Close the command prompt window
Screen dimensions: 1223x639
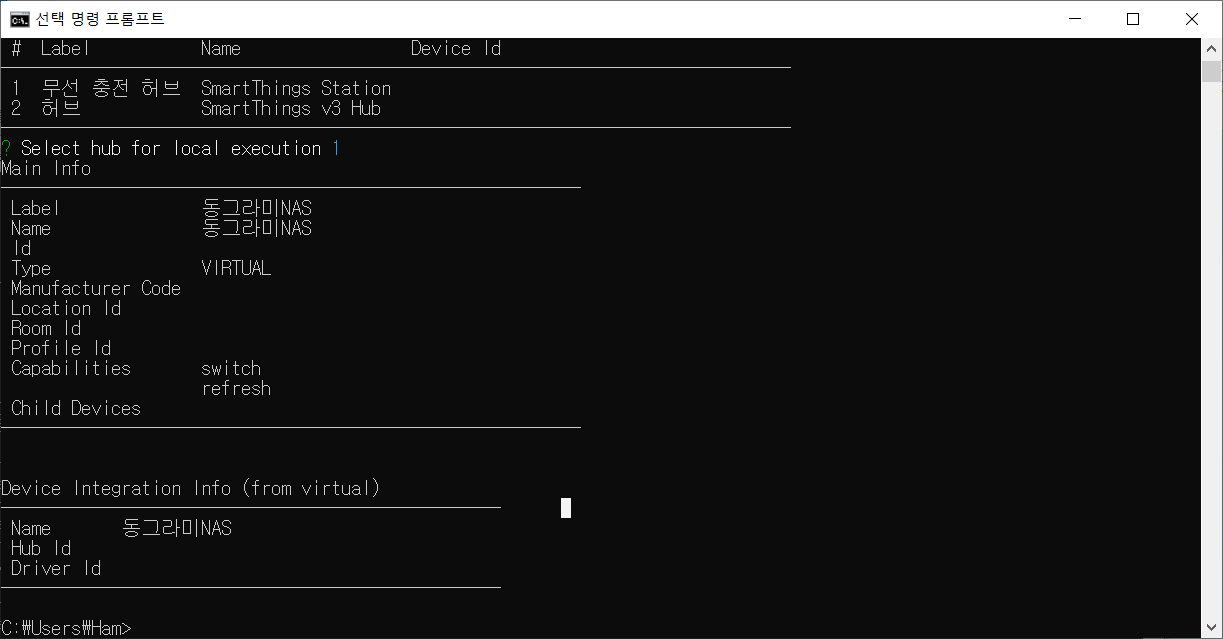pyautogui.click(x=1191, y=19)
